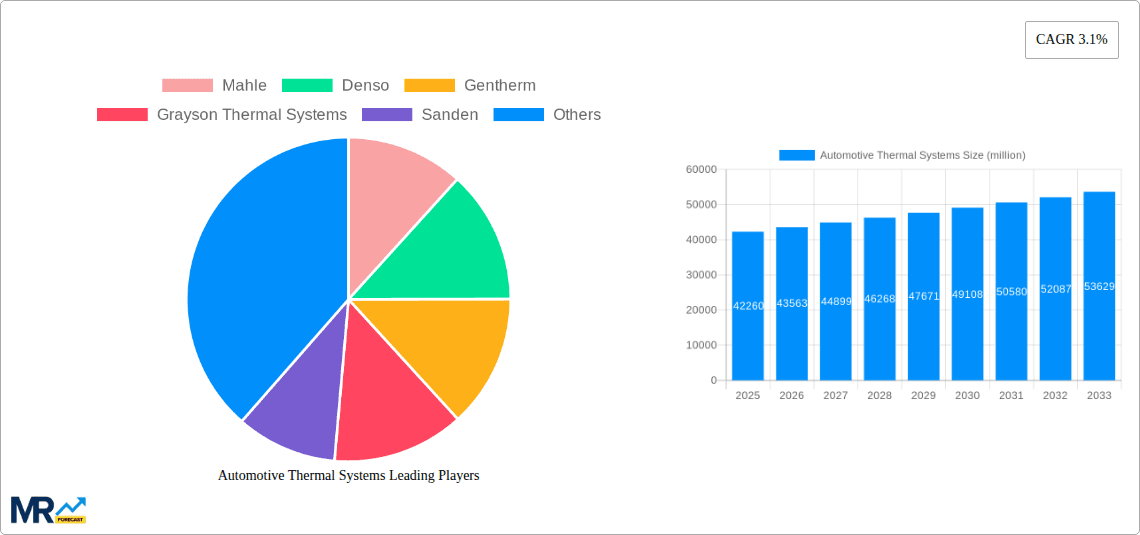Screen dimensions: 1140x535
Task: Click the Gentherm legend label
Action: point(499,86)
